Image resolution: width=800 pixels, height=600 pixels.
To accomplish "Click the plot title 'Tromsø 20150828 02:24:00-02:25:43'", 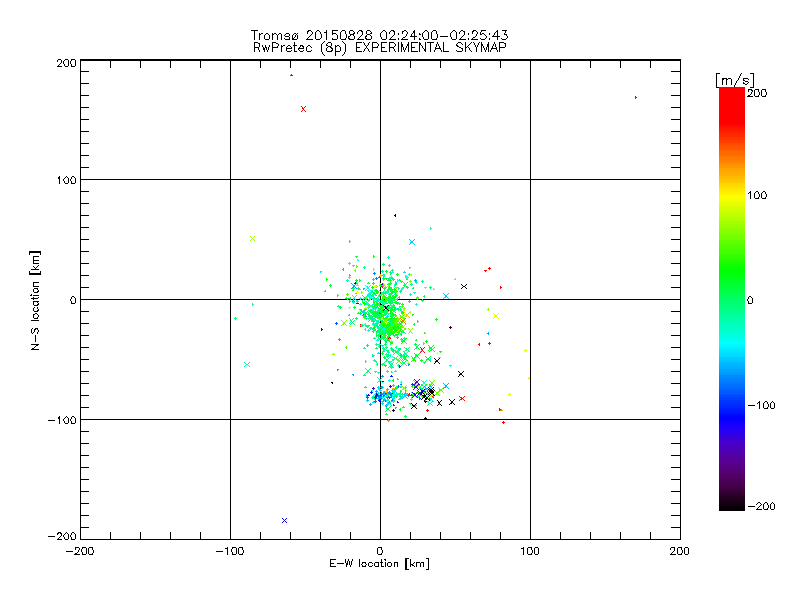I will (x=379, y=35).
